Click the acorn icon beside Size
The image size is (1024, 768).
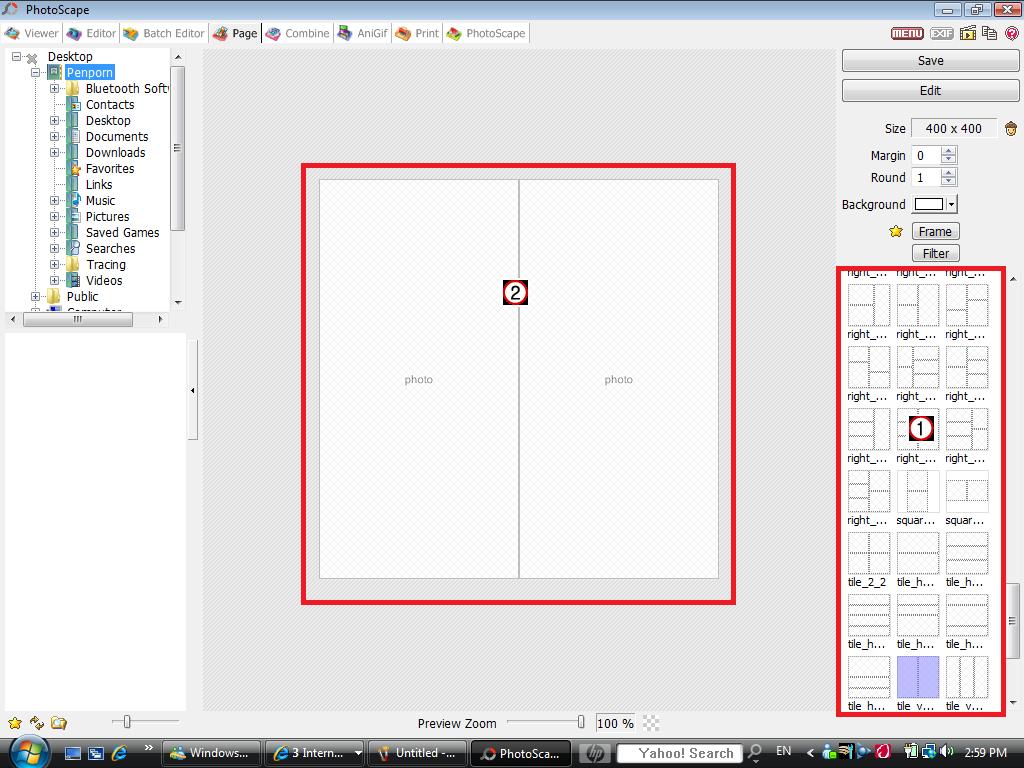(1011, 128)
